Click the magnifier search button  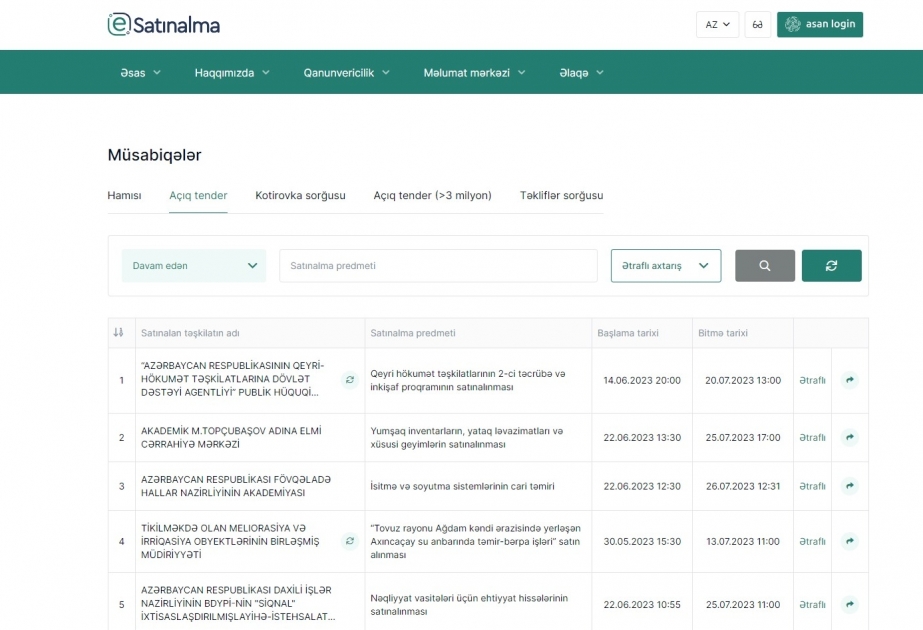click(765, 266)
